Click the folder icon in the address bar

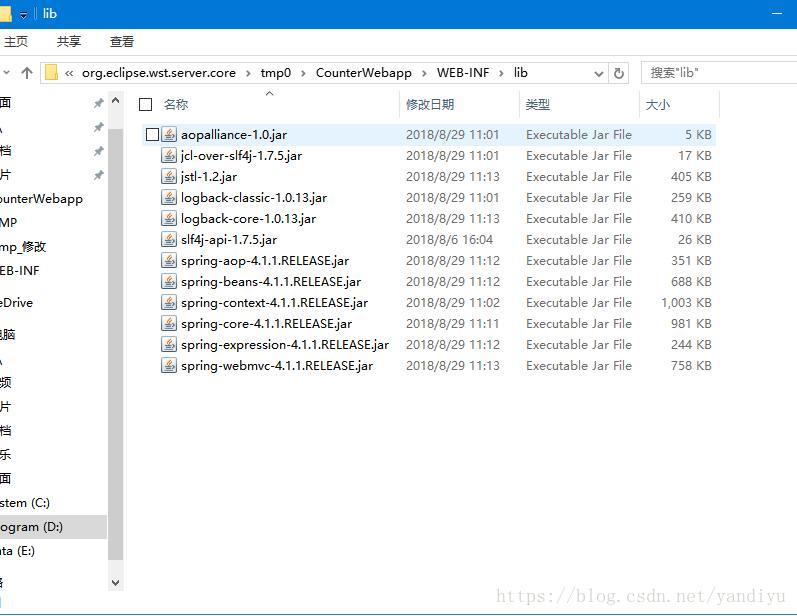51,73
